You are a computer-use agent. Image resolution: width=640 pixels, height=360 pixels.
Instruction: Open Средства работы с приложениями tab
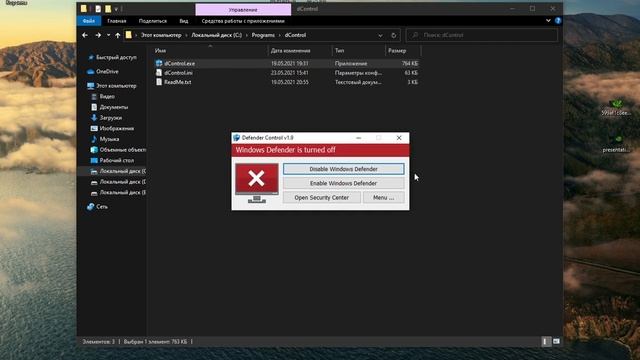click(x=243, y=21)
